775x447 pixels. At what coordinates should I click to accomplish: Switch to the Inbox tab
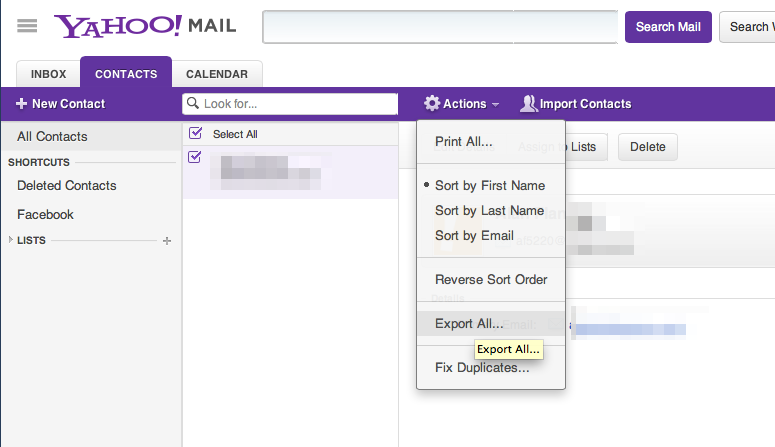(x=48, y=74)
